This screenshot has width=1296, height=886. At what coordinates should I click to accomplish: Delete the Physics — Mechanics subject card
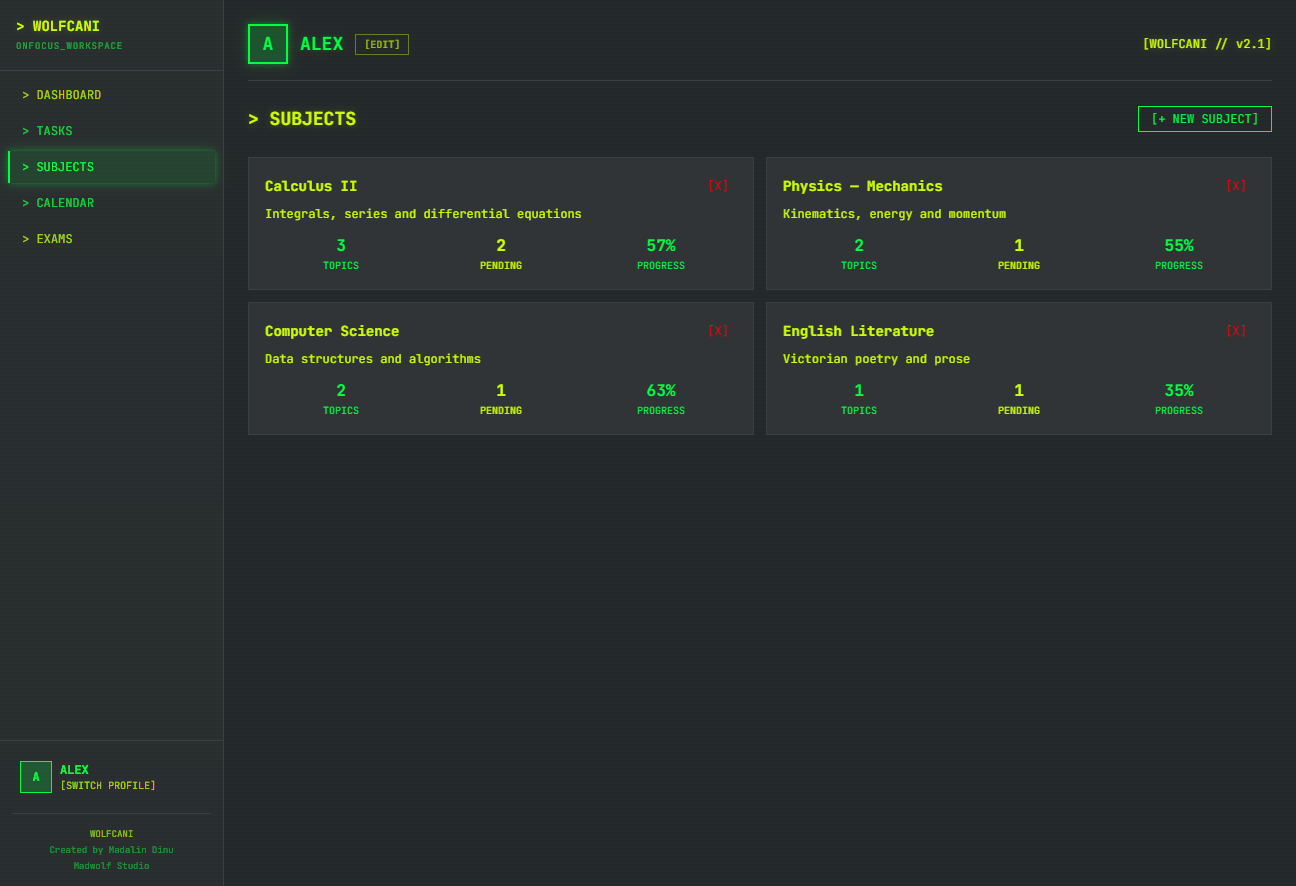point(1236,186)
